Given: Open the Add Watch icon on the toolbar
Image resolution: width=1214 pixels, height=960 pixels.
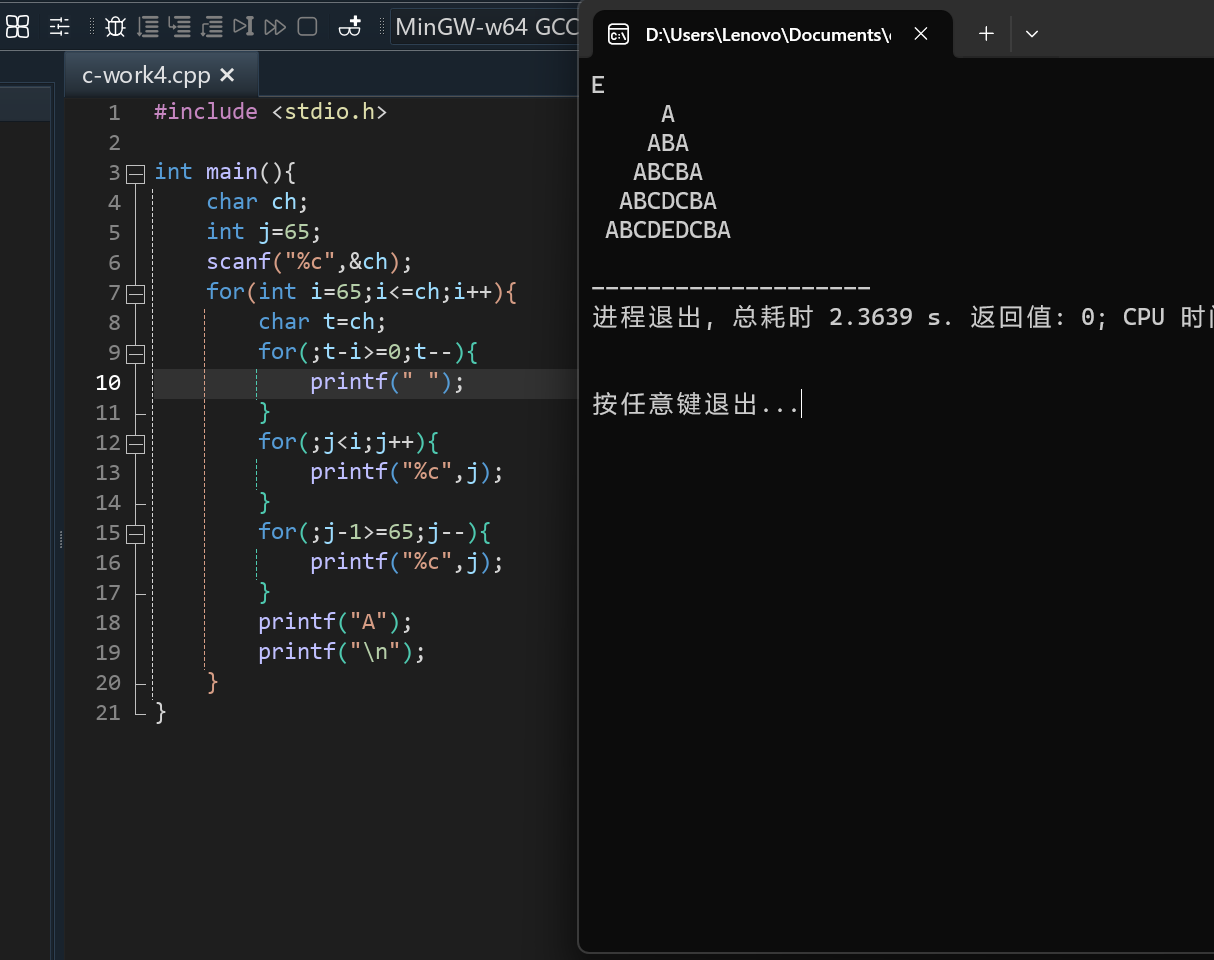Looking at the screenshot, I should coord(349,27).
